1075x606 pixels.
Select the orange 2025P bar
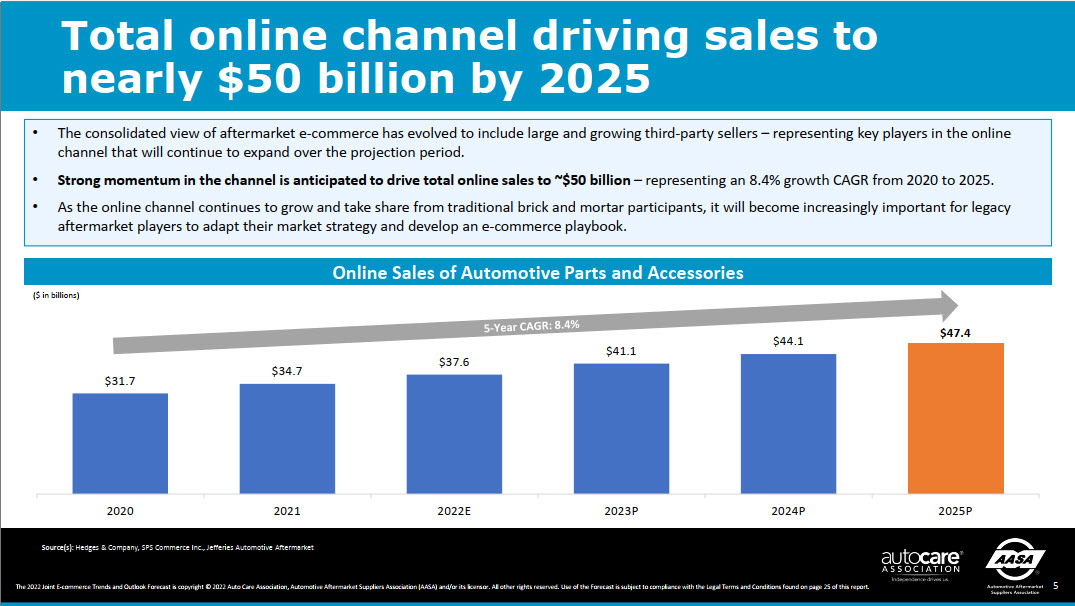(x=955, y=418)
